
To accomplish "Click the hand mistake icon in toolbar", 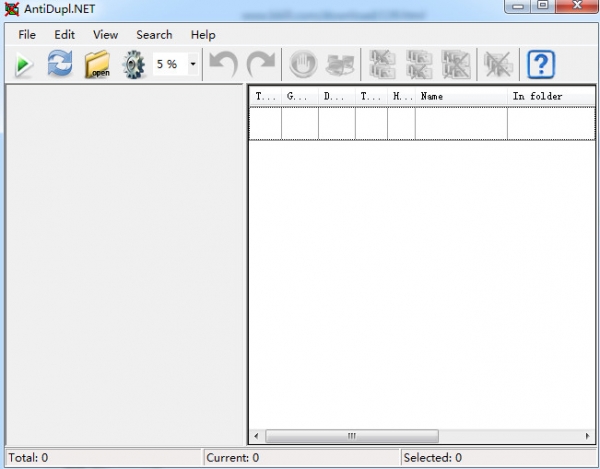I will click(x=303, y=64).
